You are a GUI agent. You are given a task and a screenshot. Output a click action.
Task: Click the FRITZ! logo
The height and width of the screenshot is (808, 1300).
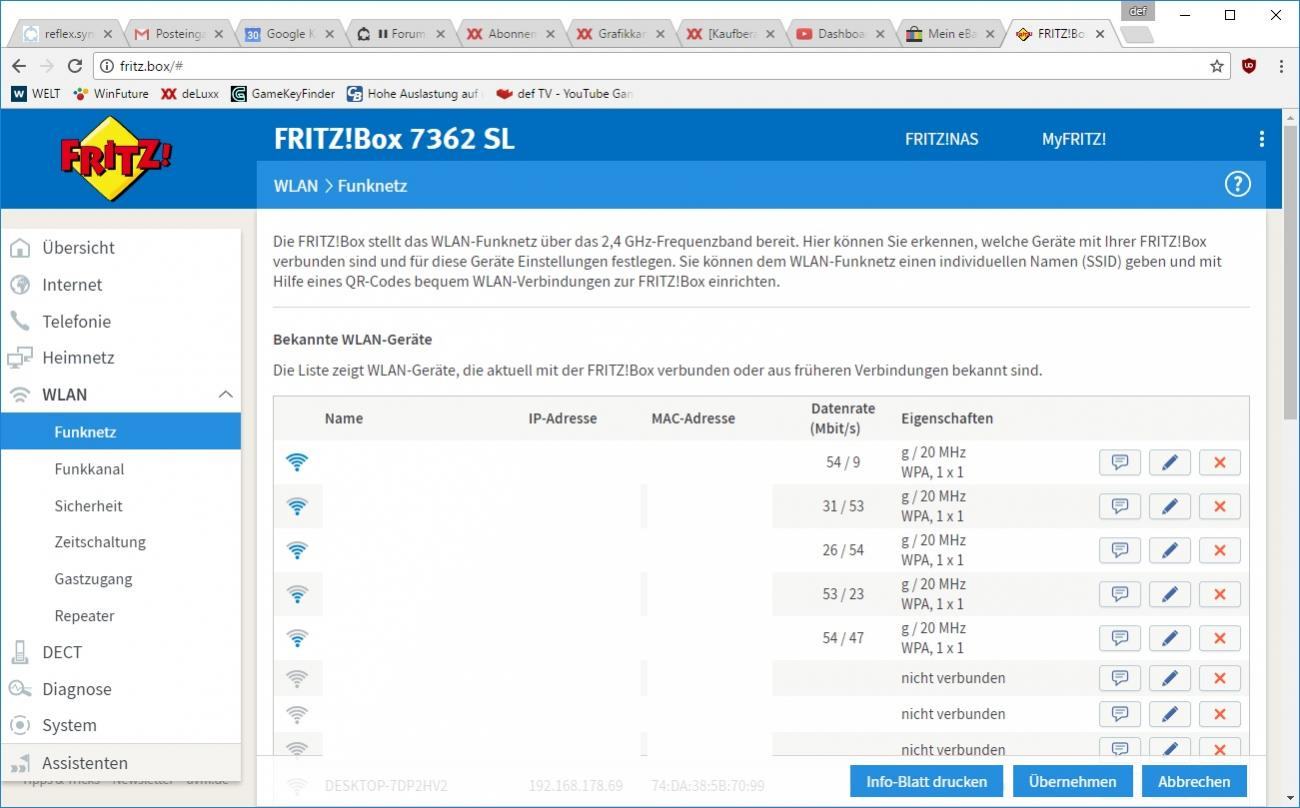[x=116, y=158]
